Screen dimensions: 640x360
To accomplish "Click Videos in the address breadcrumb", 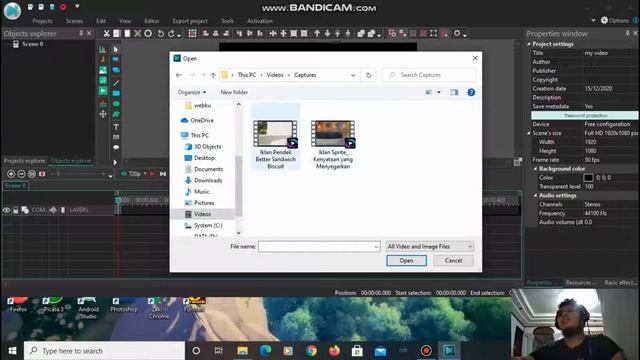I will pos(275,75).
